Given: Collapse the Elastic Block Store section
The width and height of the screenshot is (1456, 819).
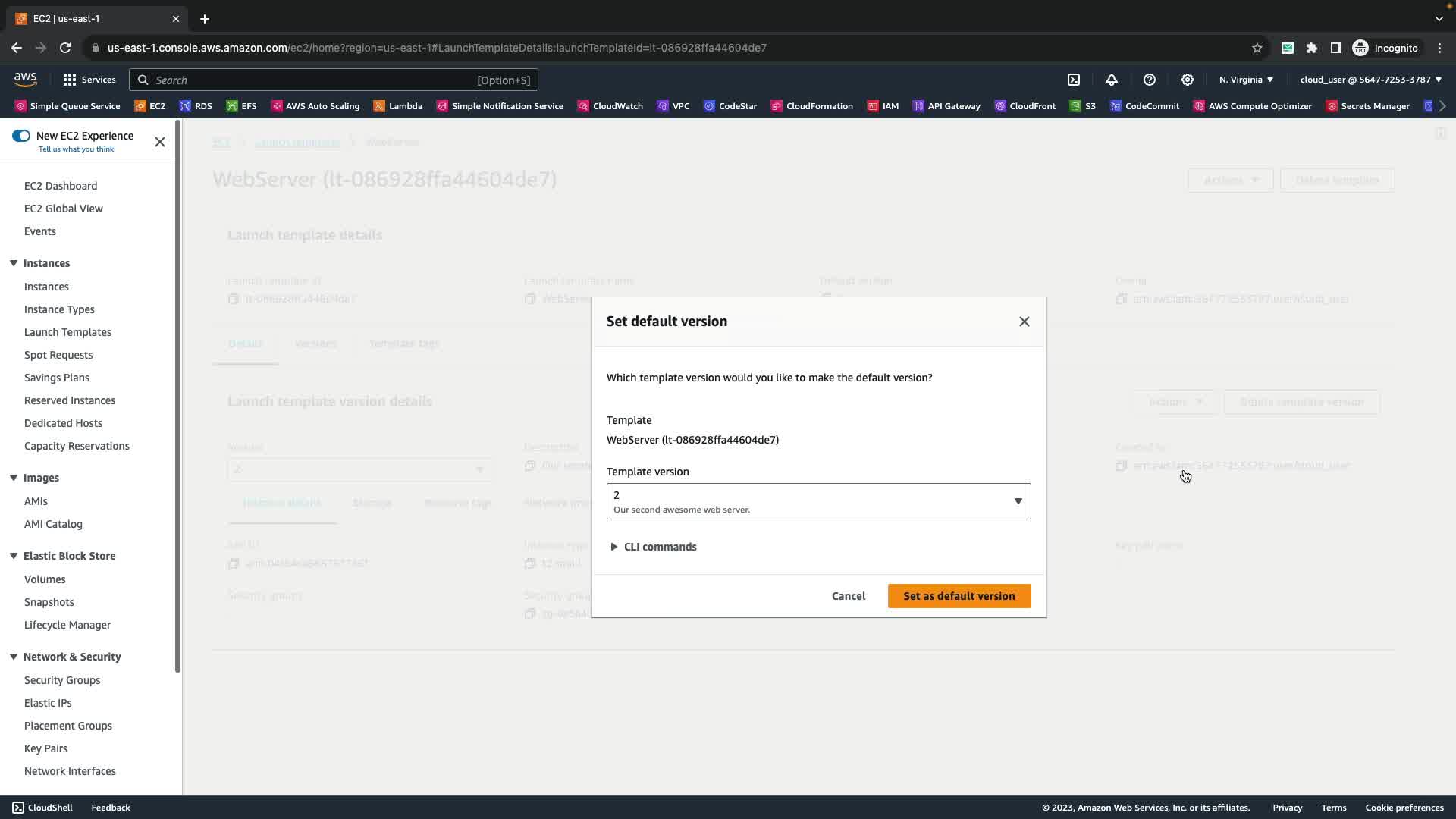Looking at the screenshot, I should point(14,556).
